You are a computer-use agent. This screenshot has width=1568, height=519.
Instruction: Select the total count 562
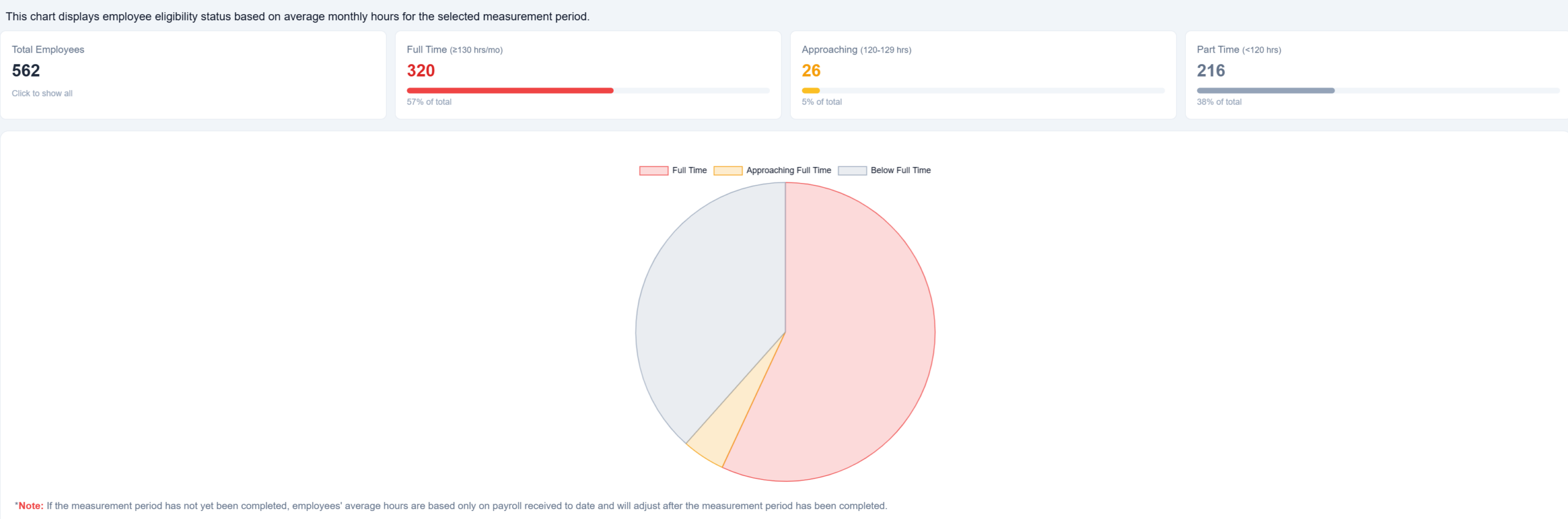[26, 71]
